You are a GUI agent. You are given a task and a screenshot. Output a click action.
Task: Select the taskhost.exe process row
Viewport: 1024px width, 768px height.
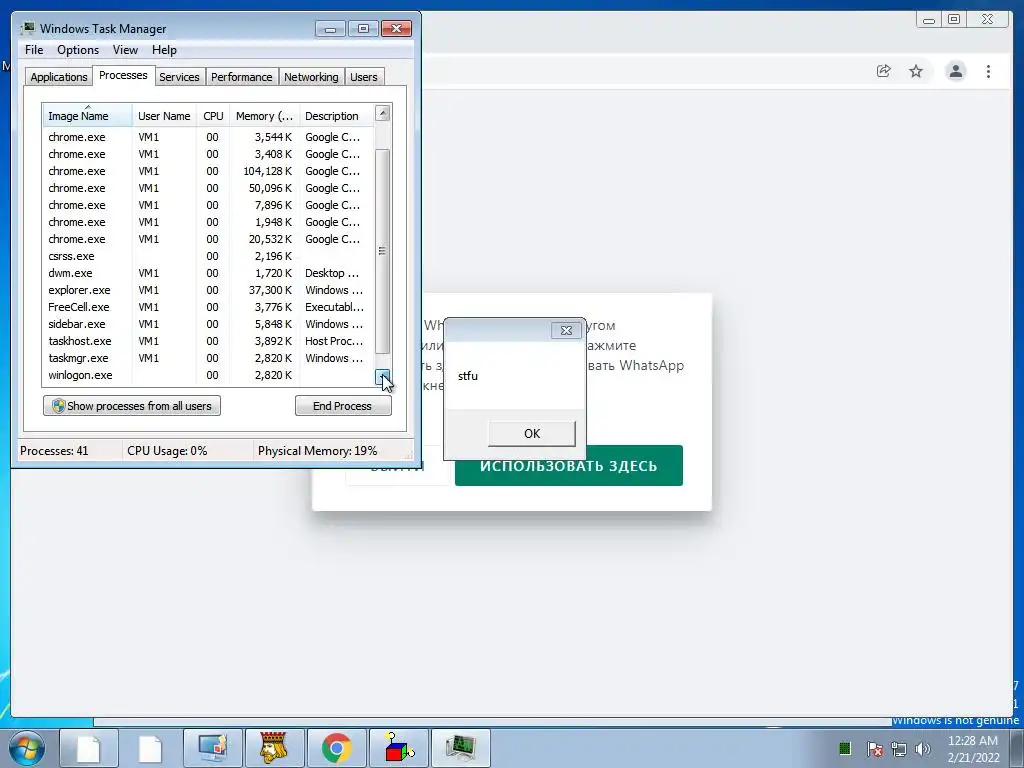208,341
